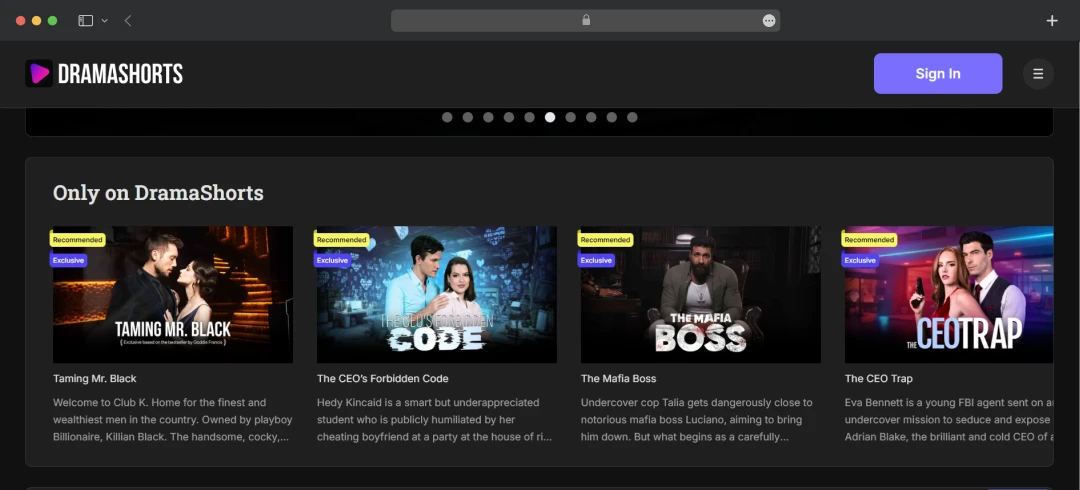The image size is (1080, 490).
Task: Click the 'Only on DramaShorts' section heading
Action: (158, 193)
